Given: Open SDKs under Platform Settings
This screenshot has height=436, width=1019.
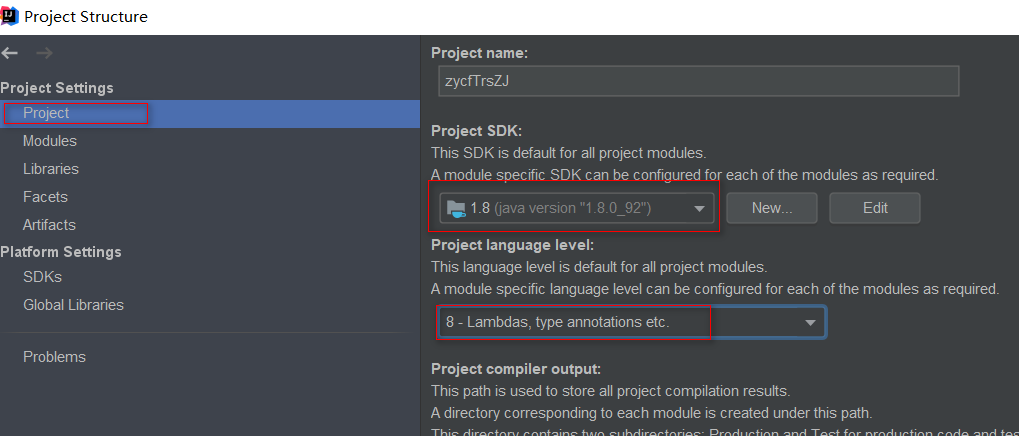Looking at the screenshot, I should point(42,277).
